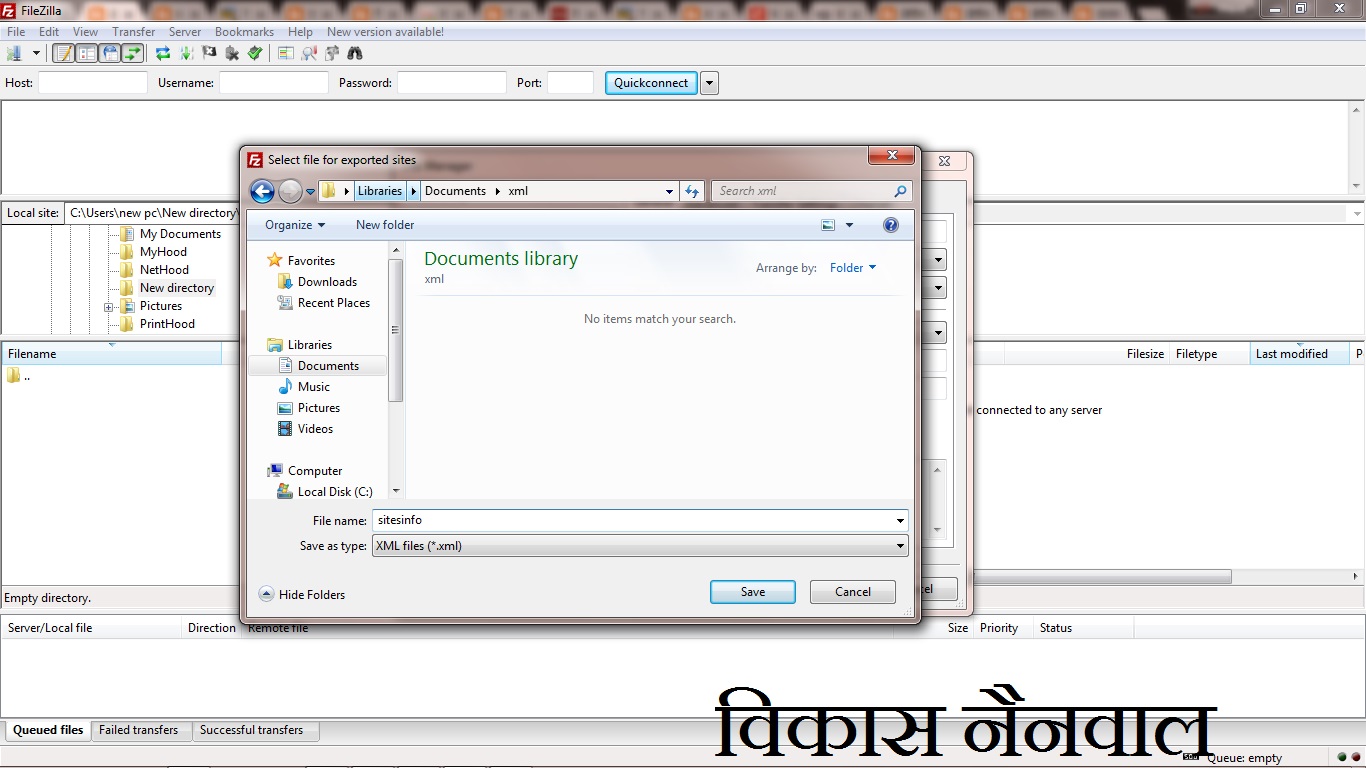
Task: Click the New folder button
Action: [385, 225]
